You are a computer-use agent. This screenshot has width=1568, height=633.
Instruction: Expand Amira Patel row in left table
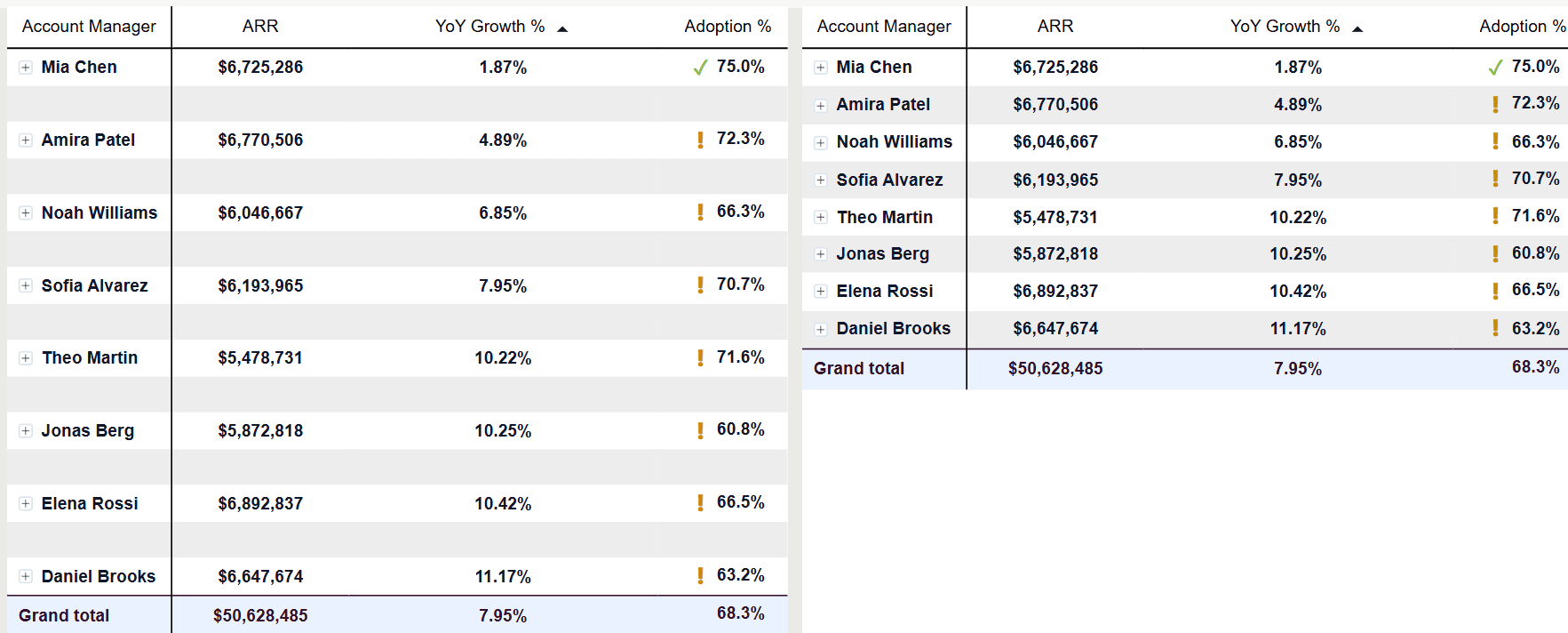pyautogui.click(x=26, y=140)
